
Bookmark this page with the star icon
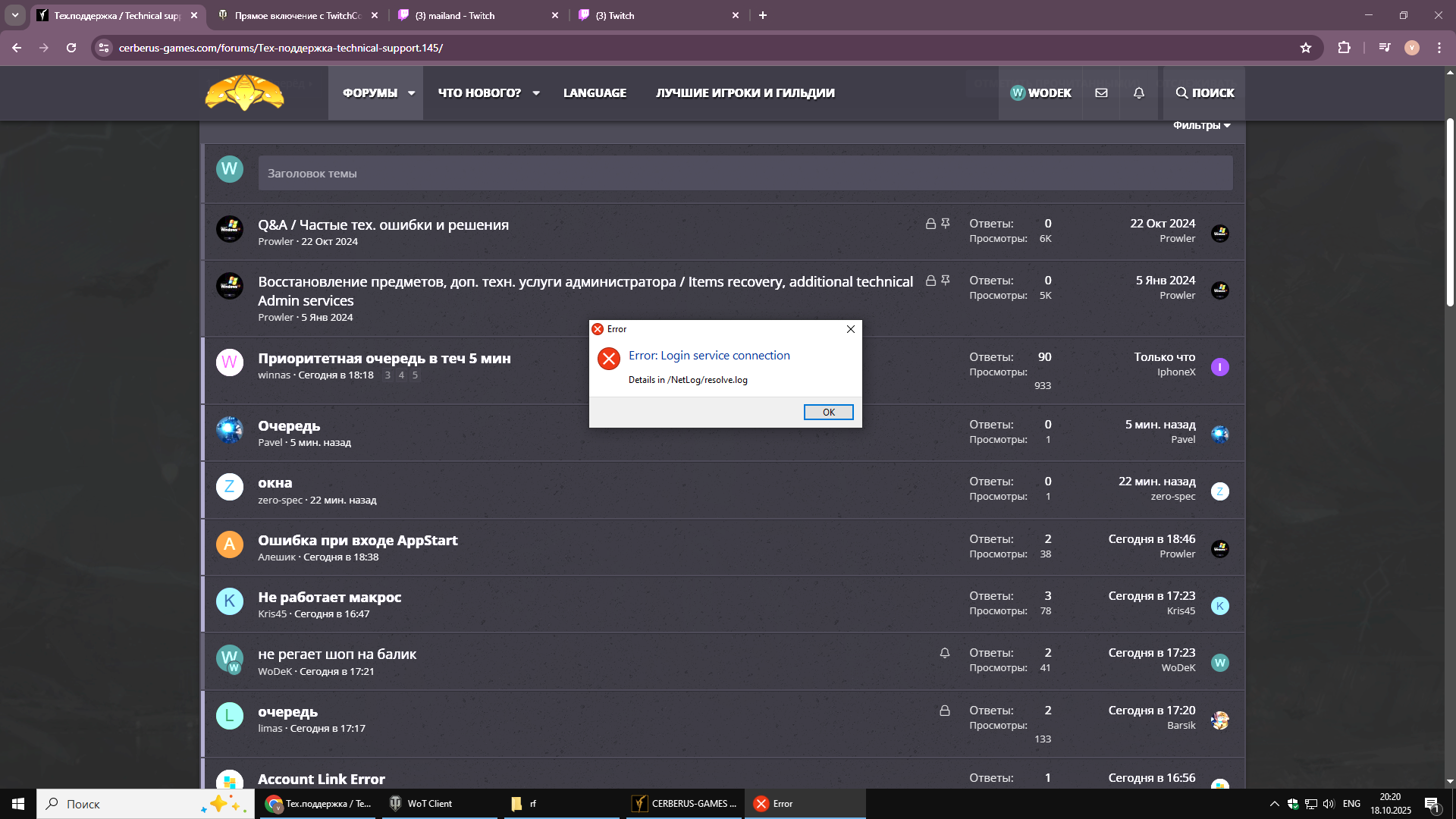1305,48
